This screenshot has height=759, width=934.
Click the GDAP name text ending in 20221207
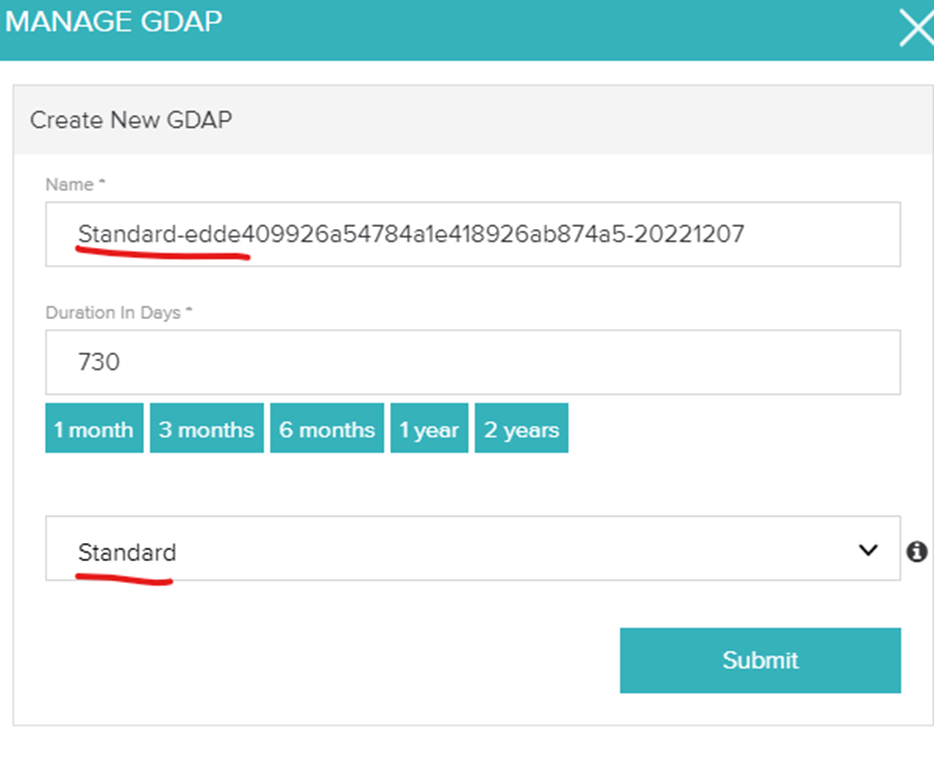412,234
